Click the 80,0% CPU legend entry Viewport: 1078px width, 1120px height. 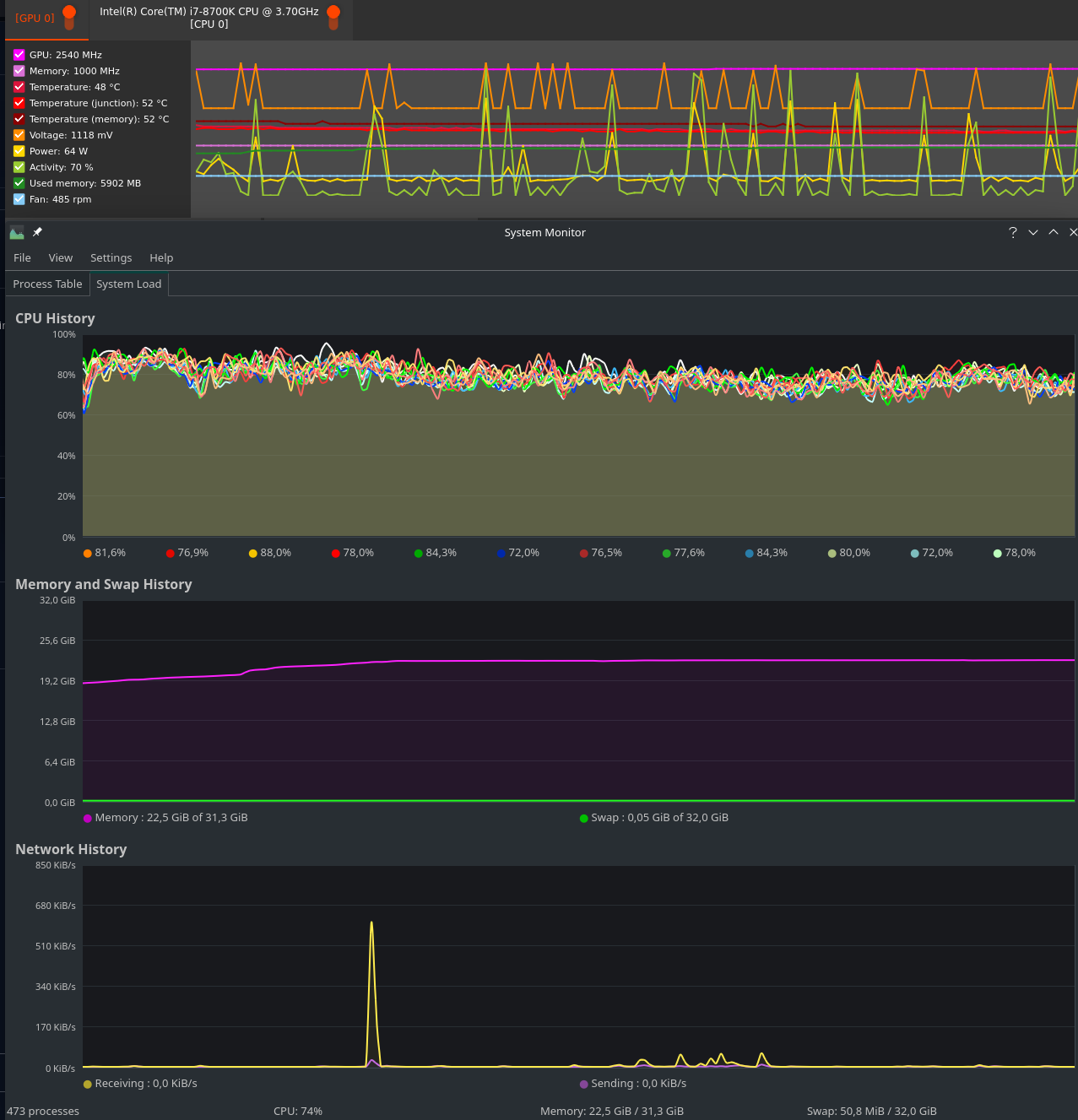pos(849,553)
